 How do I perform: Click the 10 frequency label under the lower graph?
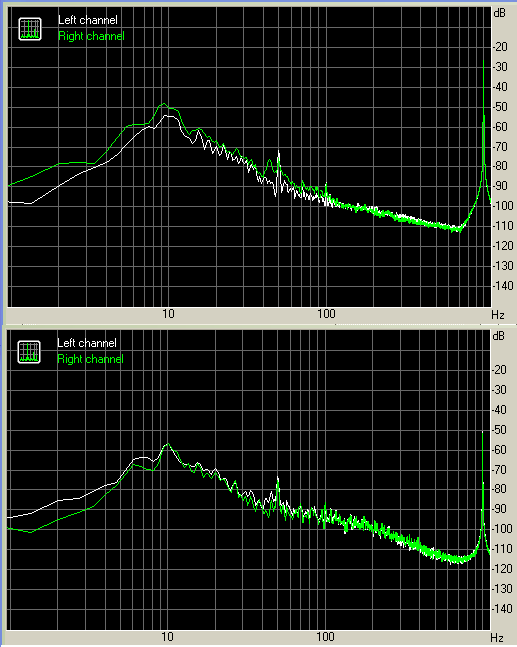[x=167, y=637]
